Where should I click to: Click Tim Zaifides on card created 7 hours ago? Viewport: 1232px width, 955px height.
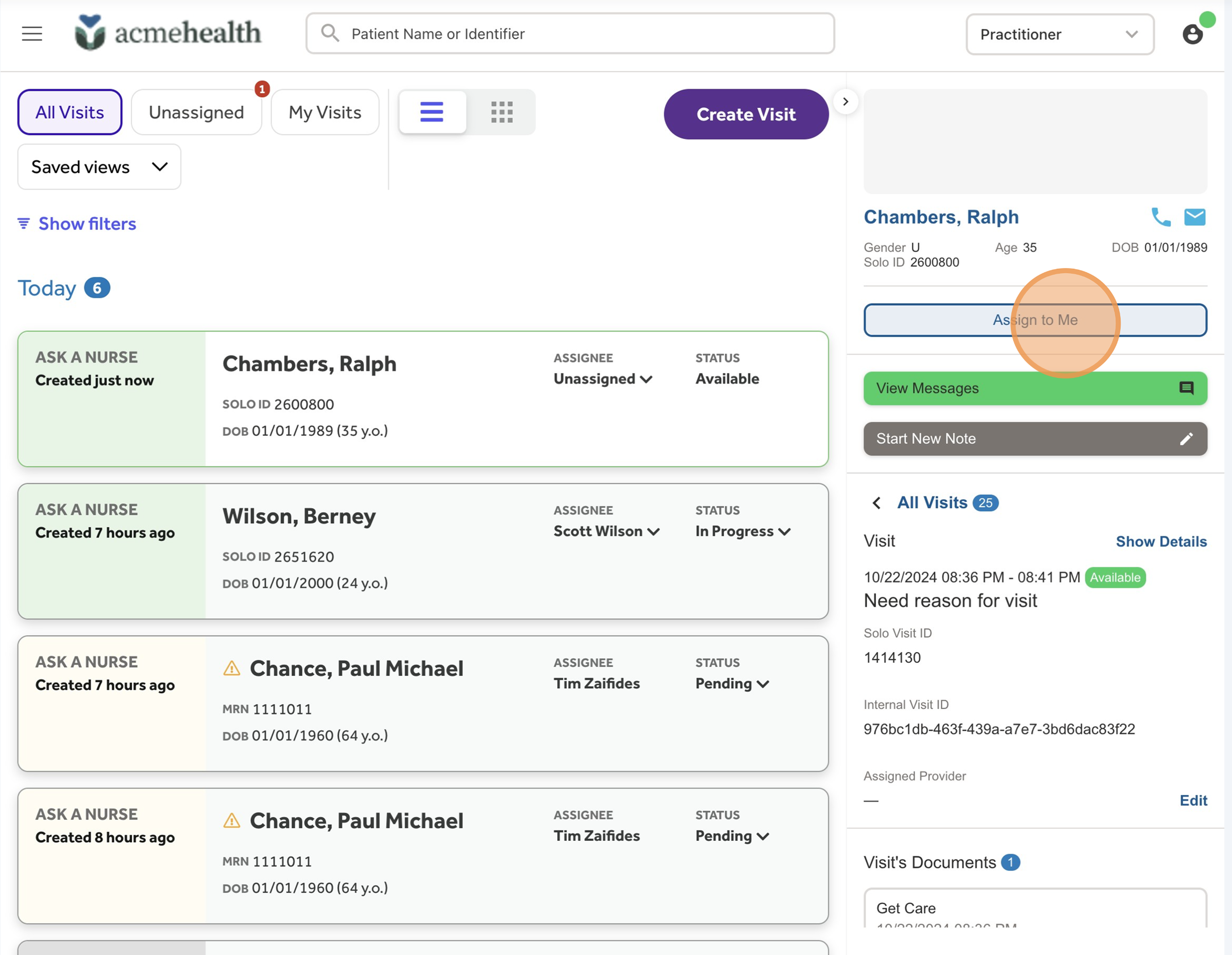click(x=596, y=683)
